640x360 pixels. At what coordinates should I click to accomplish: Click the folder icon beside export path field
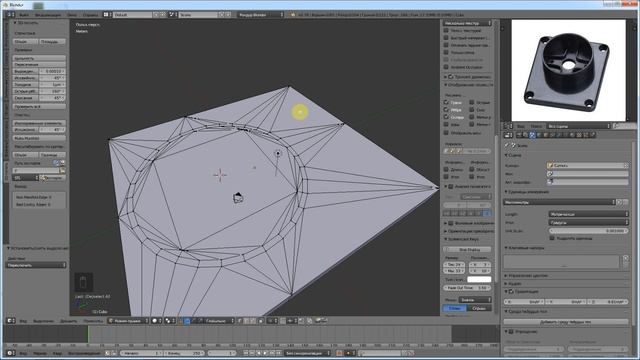(62, 171)
